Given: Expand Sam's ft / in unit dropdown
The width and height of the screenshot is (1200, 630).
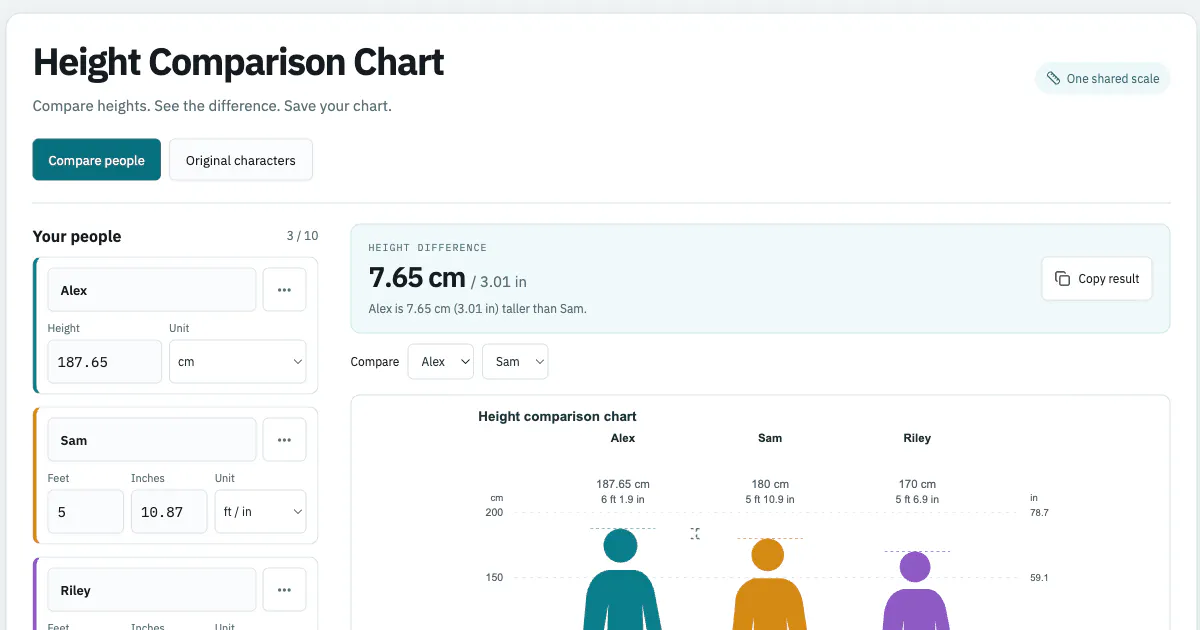Looking at the screenshot, I should 261,511.
